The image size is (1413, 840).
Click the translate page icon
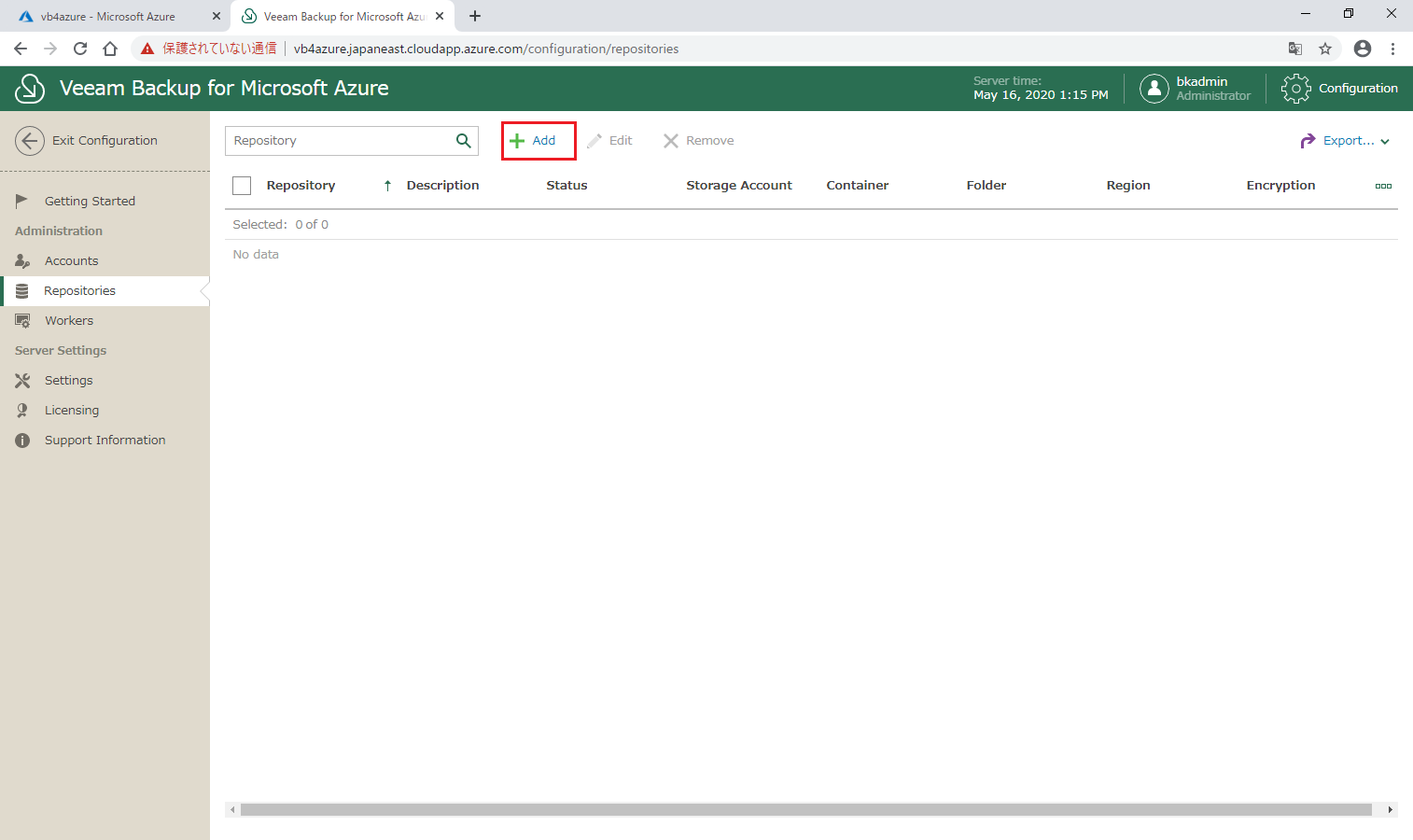[1295, 49]
